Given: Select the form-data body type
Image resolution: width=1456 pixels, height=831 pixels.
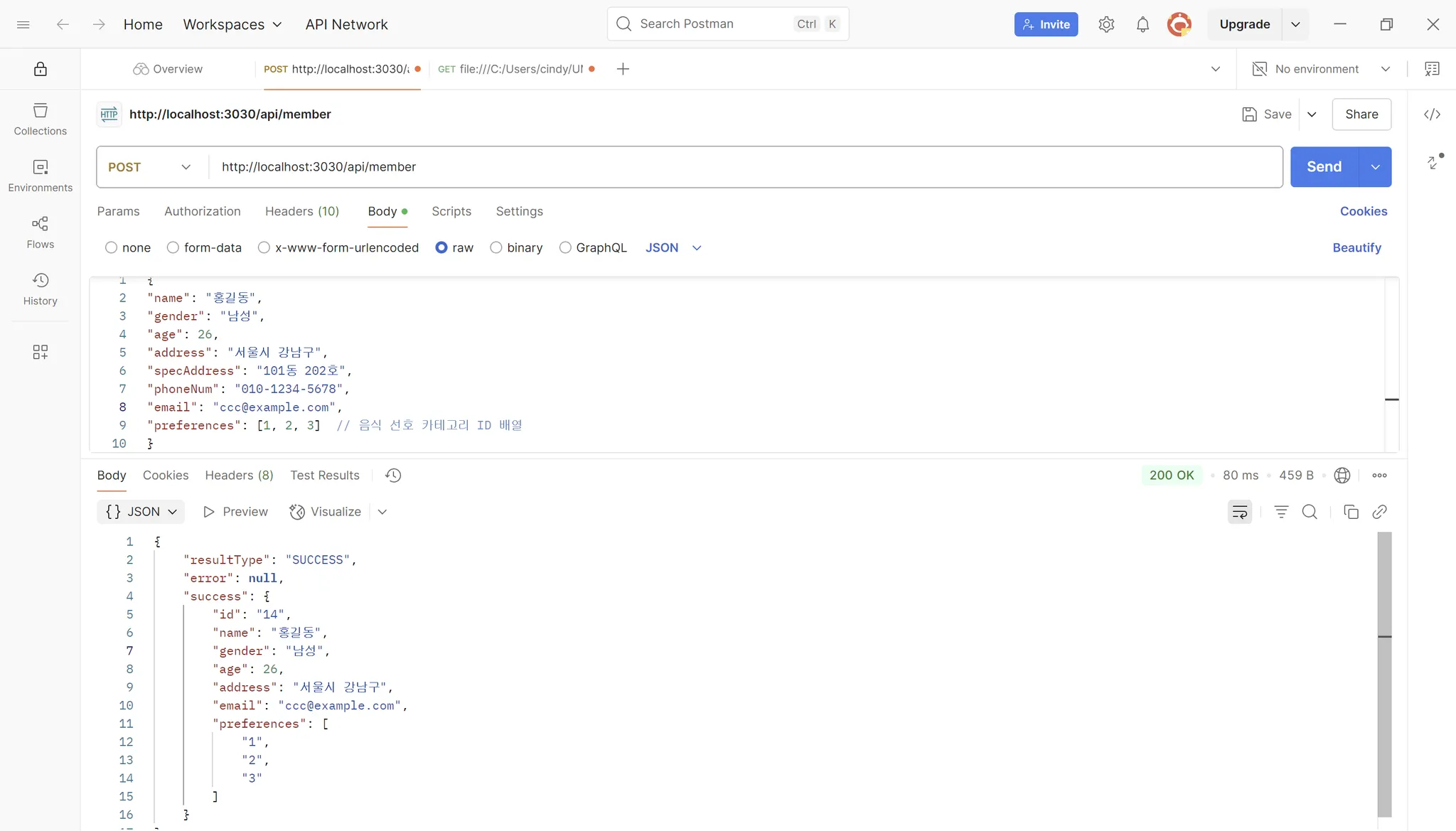Looking at the screenshot, I should pyautogui.click(x=173, y=247).
